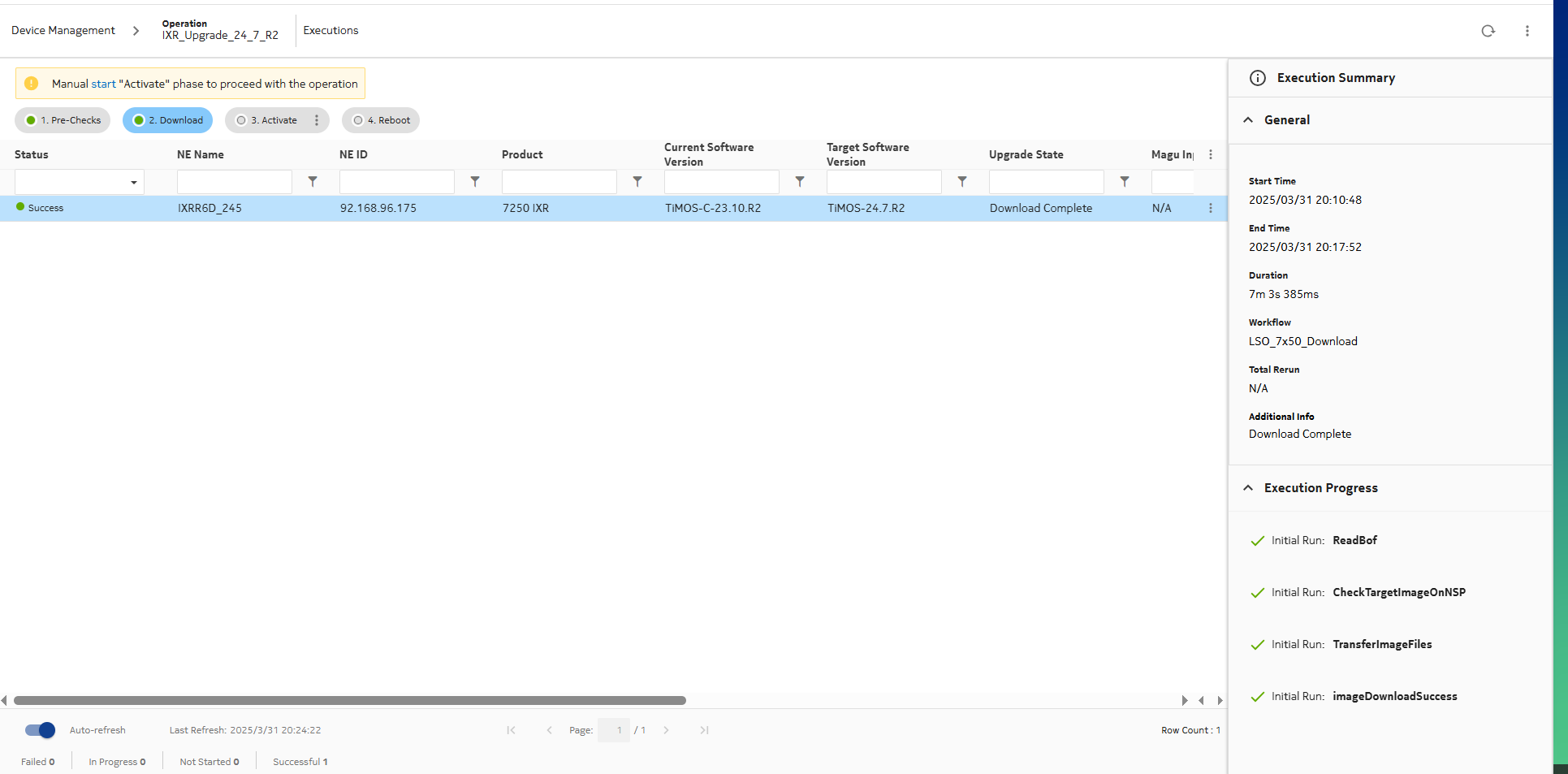This screenshot has width=1568, height=774.
Task: Click the 'start' link in the warning banner
Action: click(x=103, y=84)
